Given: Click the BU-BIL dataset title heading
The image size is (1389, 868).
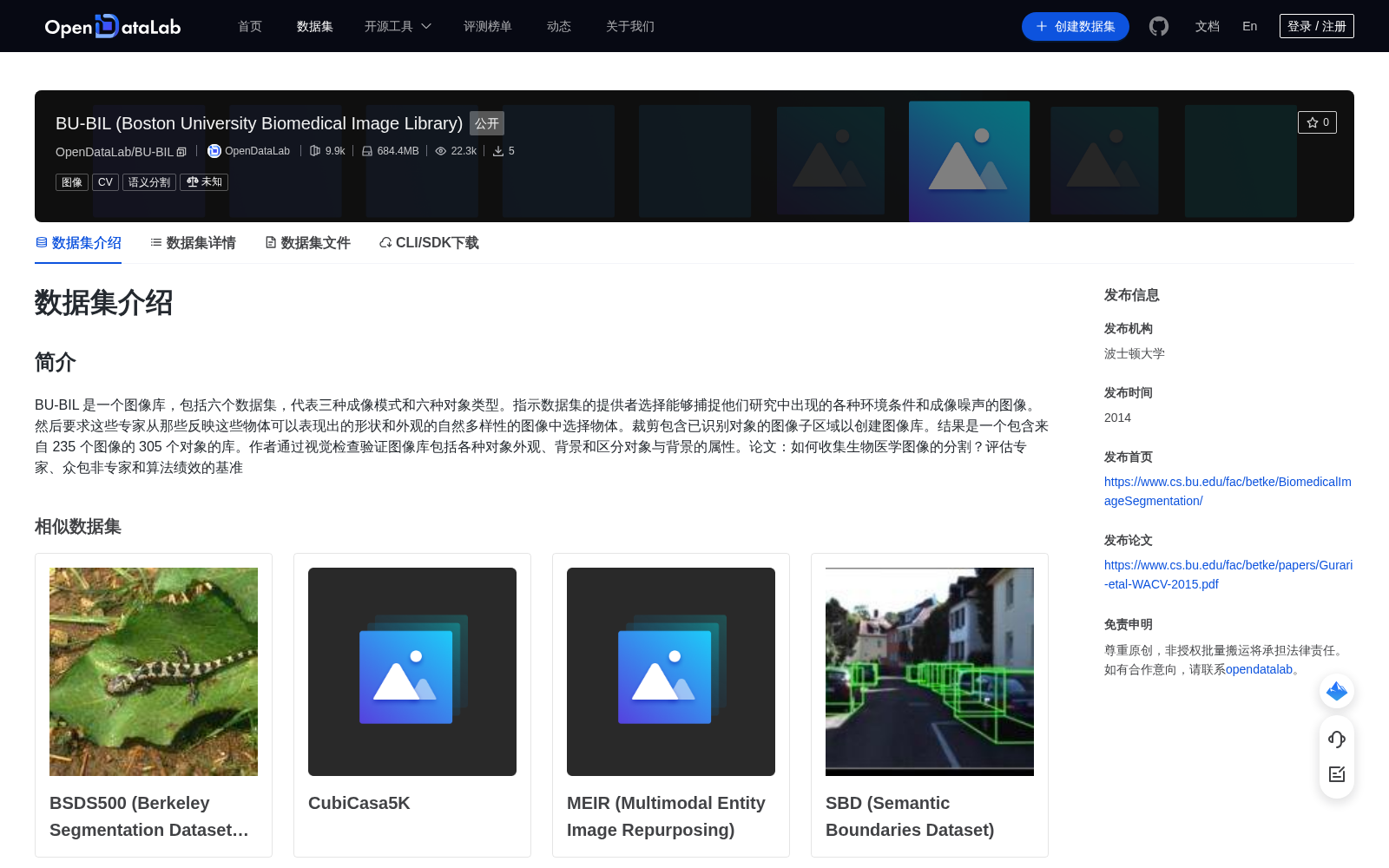Looking at the screenshot, I should pos(259,123).
